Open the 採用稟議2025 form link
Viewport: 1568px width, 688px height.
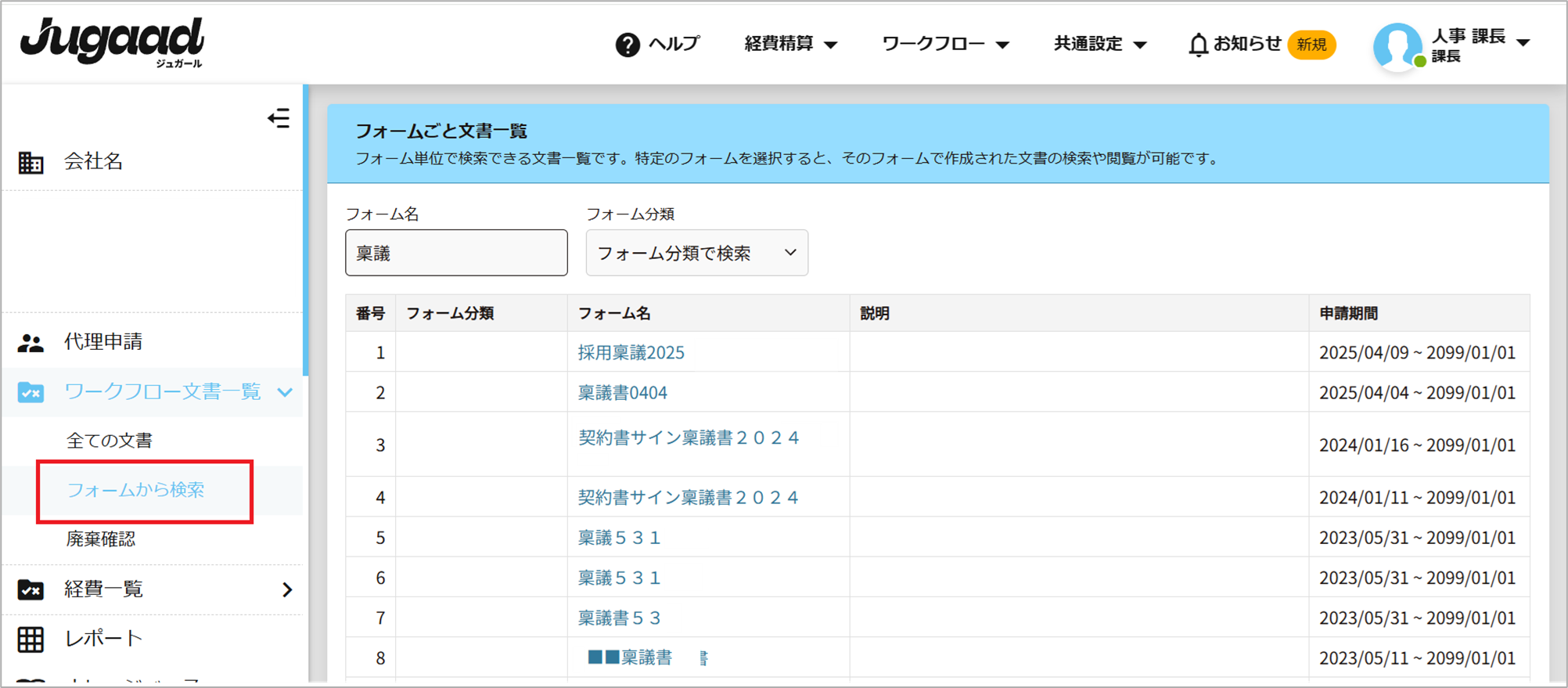pyautogui.click(x=631, y=353)
